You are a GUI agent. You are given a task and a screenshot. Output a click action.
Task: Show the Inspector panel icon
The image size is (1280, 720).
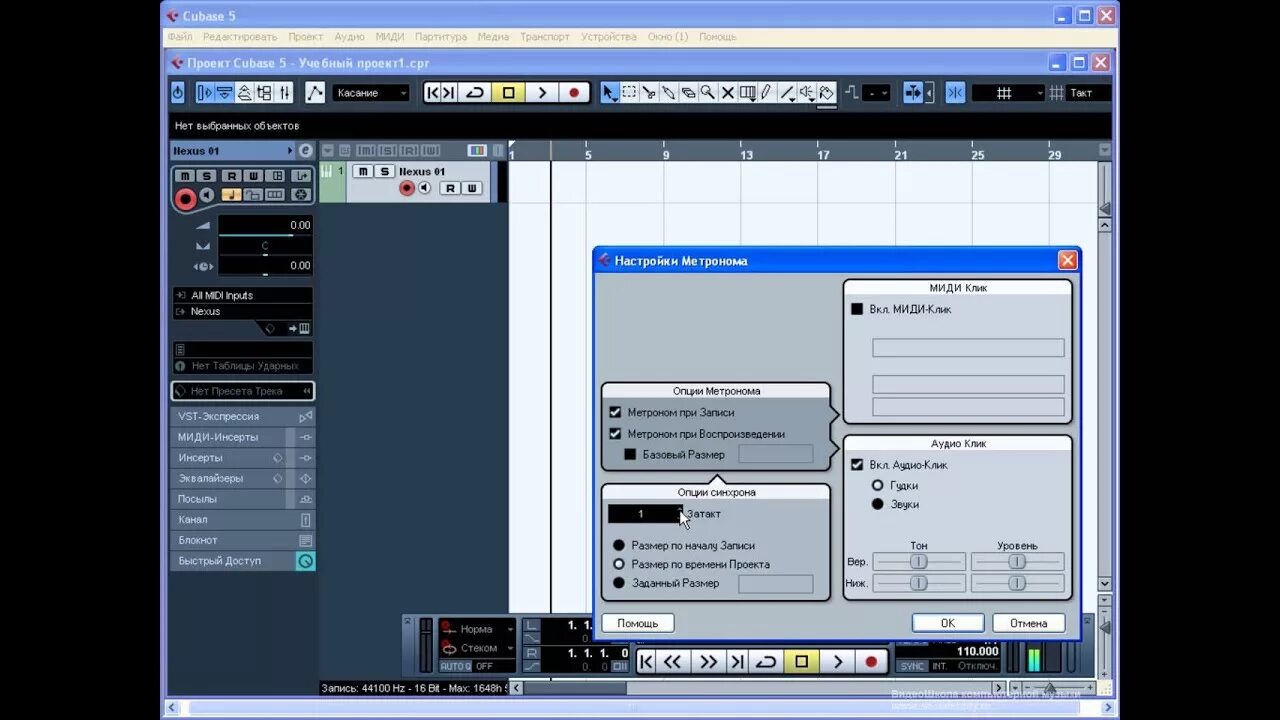[x=205, y=93]
